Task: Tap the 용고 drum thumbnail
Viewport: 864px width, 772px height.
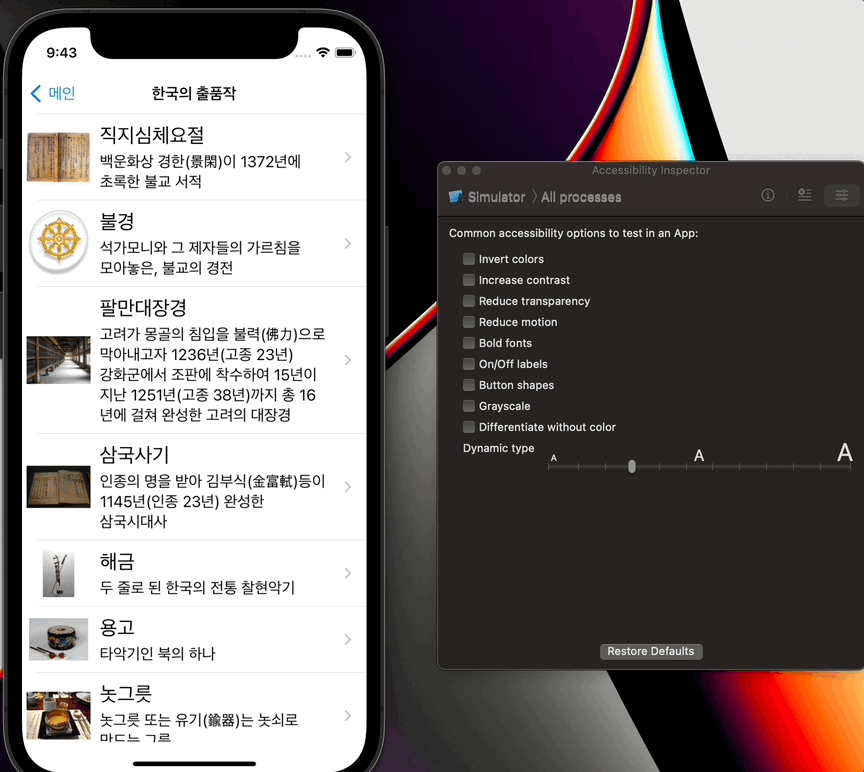Action: pyautogui.click(x=58, y=639)
